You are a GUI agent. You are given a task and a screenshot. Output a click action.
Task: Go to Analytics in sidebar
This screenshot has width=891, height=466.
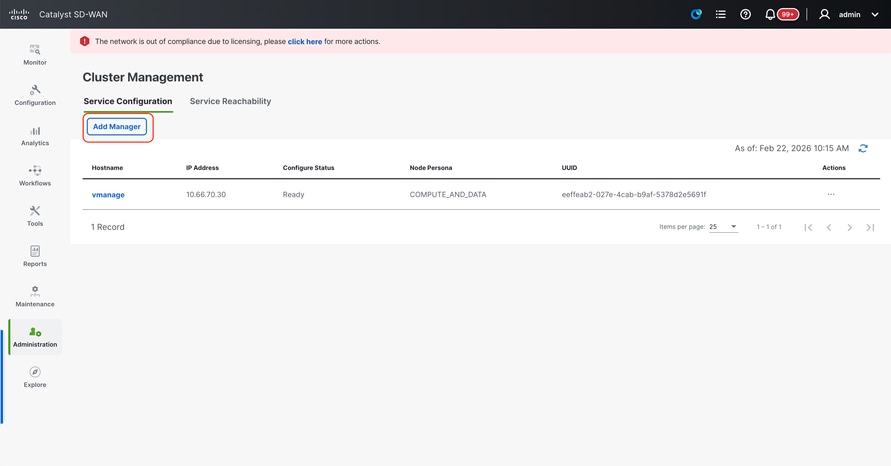[35, 135]
